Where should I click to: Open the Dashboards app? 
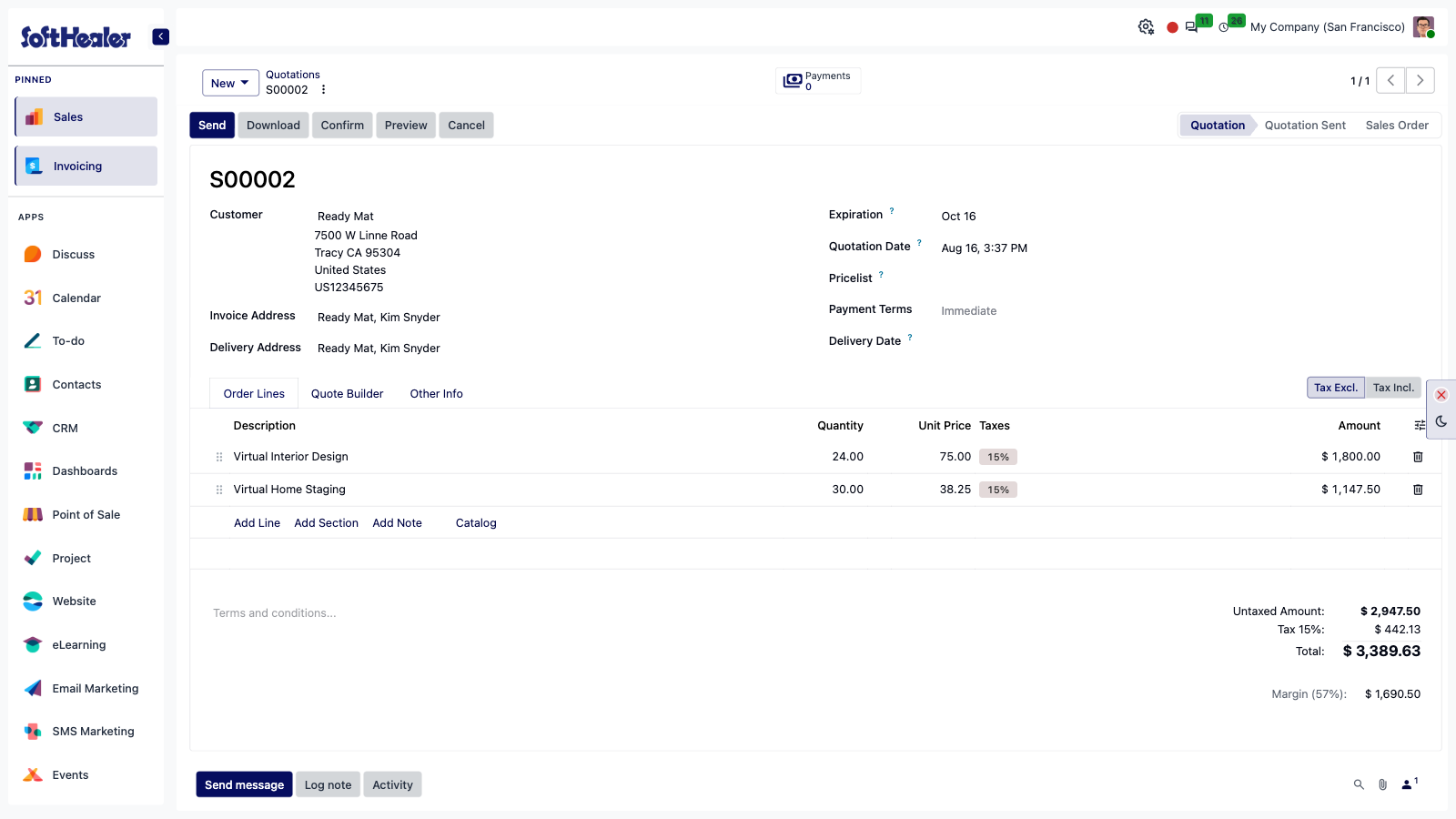click(x=86, y=470)
